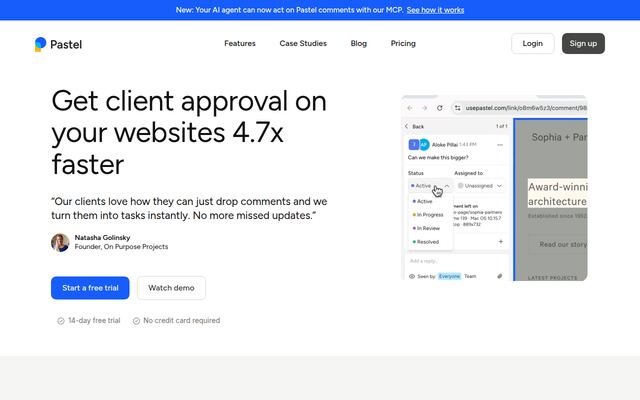Viewport: 640px width, 400px height.
Task: Click the Award-winning architecture heading in demo
Action: (x=558, y=194)
